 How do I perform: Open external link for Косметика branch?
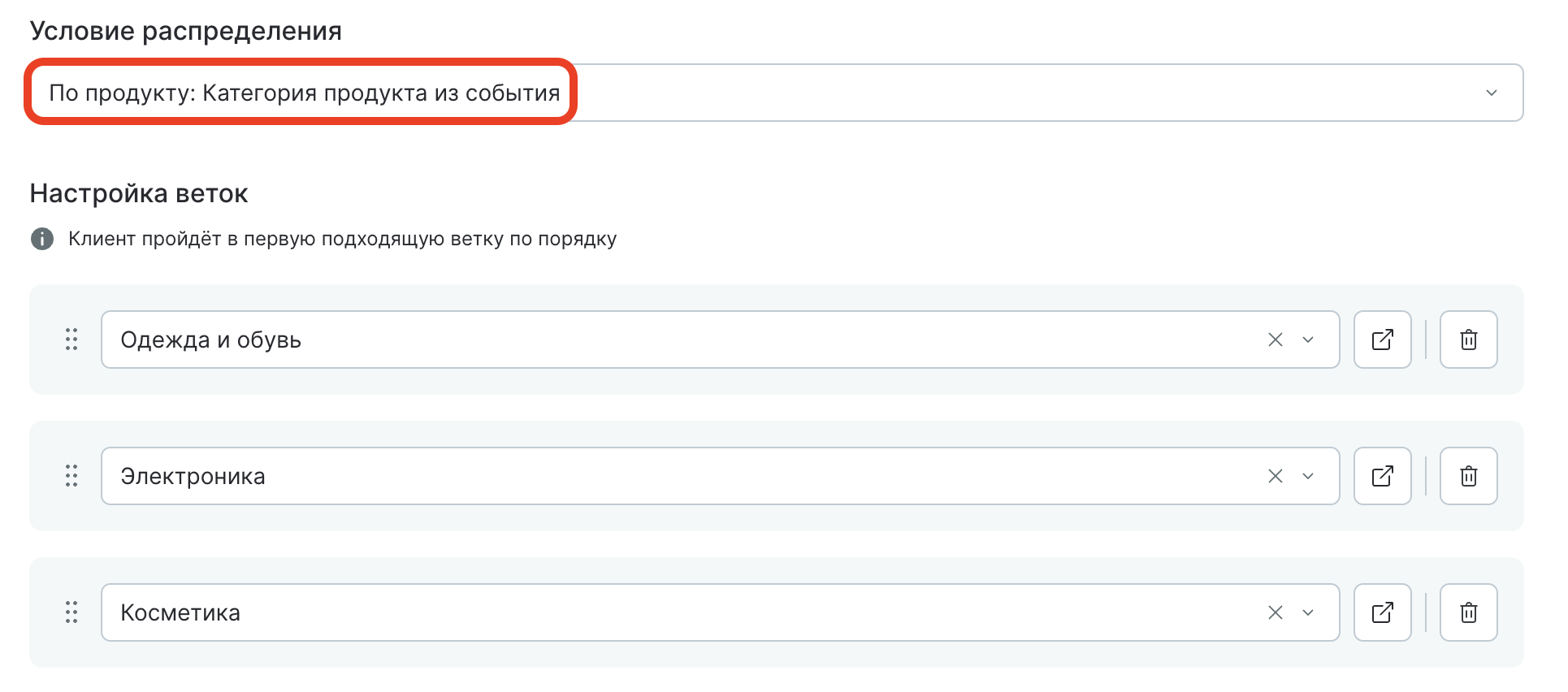pyautogui.click(x=1382, y=612)
